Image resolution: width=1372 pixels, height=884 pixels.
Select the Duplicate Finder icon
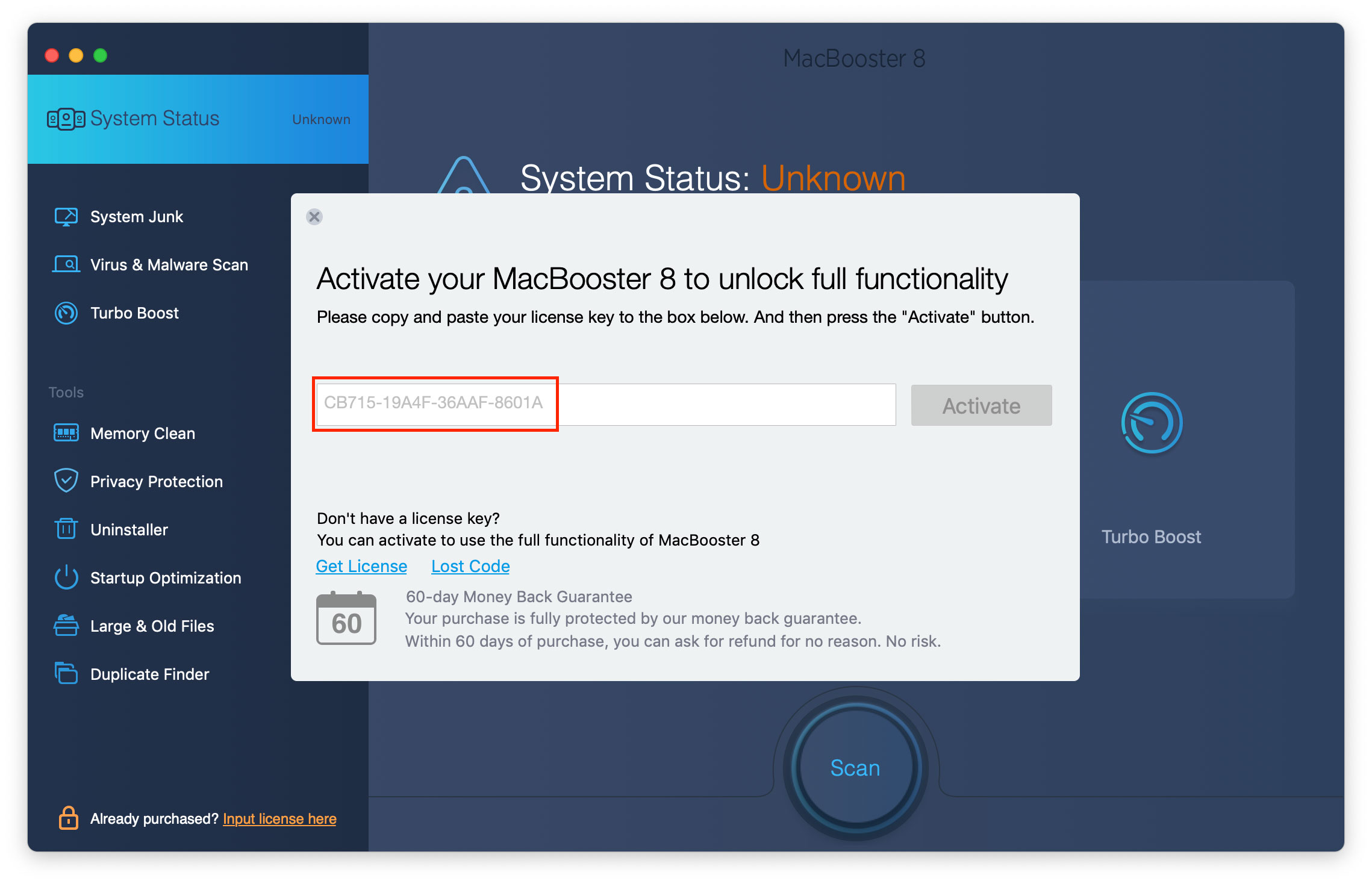65,672
